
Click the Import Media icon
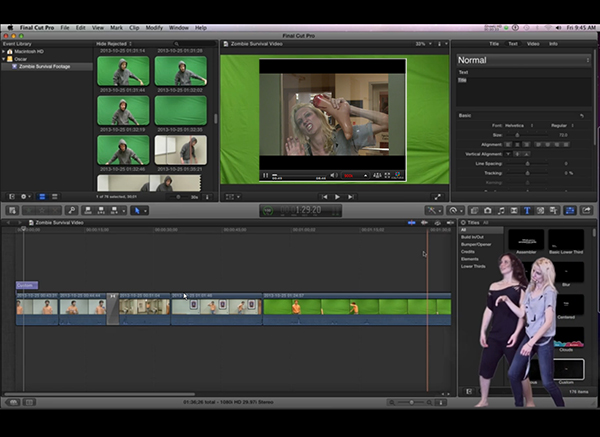click(x=12, y=210)
